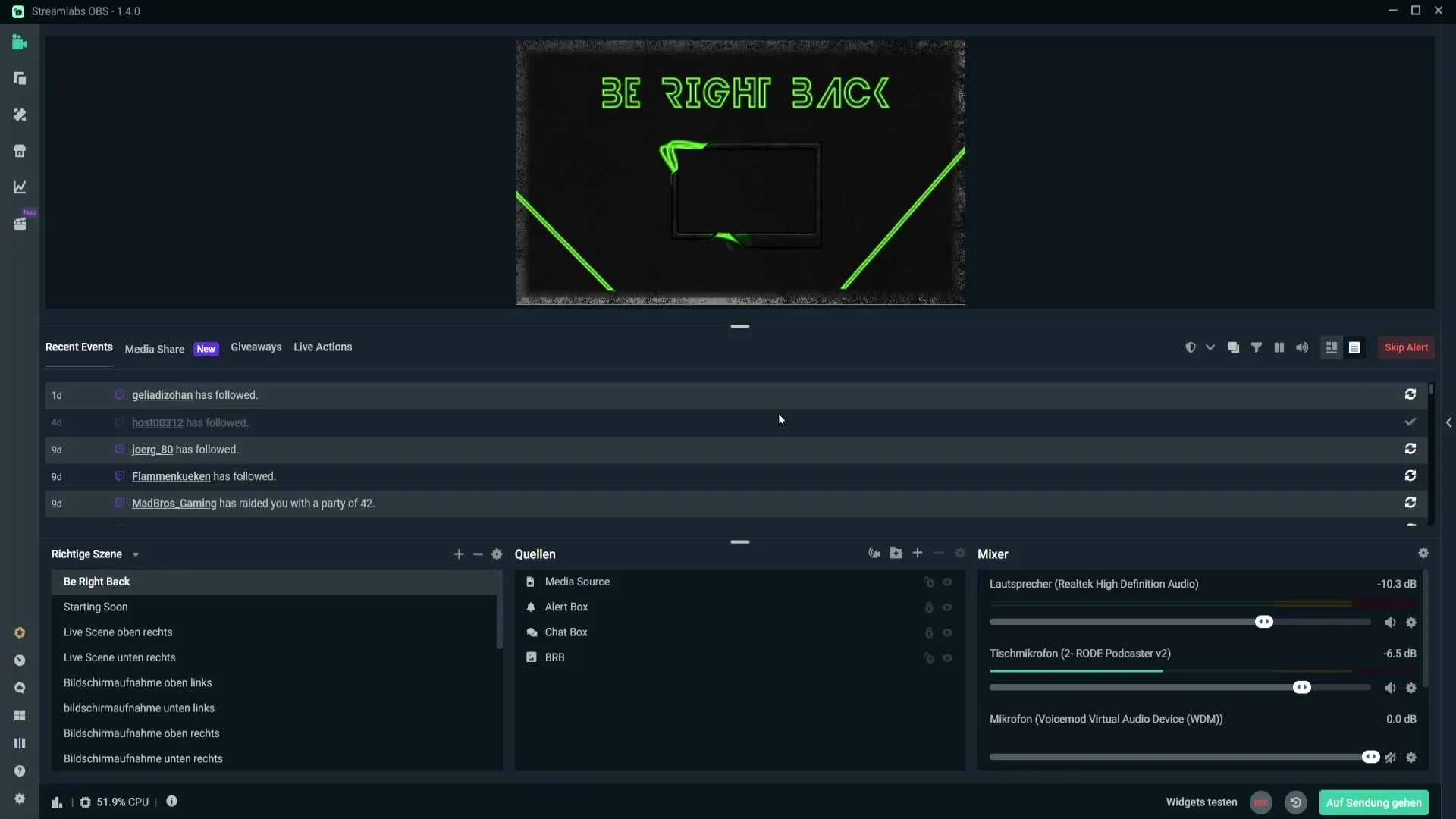Screen dimensions: 1456x819
Task: Open Themes icon in left sidebar
Action: [20, 115]
